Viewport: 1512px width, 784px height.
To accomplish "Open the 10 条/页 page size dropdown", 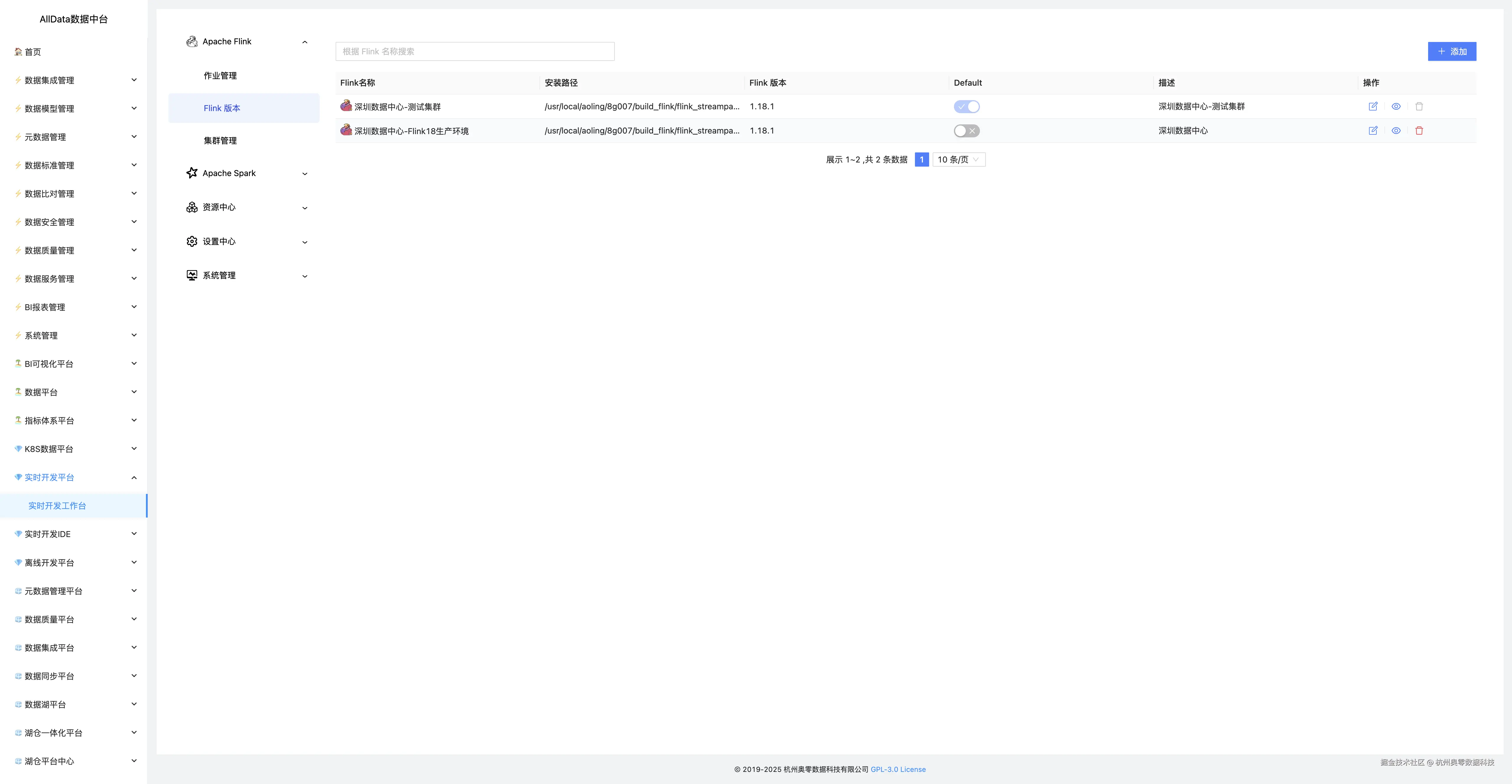I will (x=958, y=160).
